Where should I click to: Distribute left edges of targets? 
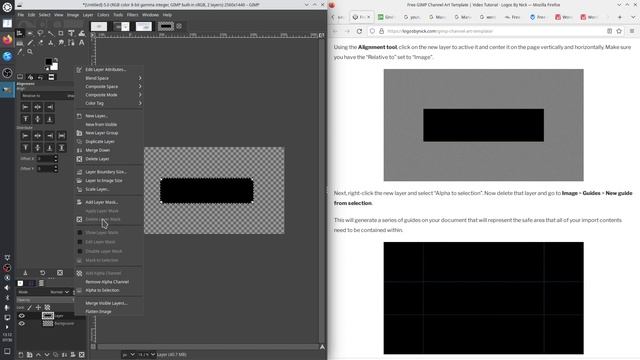[x=25, y=136]
